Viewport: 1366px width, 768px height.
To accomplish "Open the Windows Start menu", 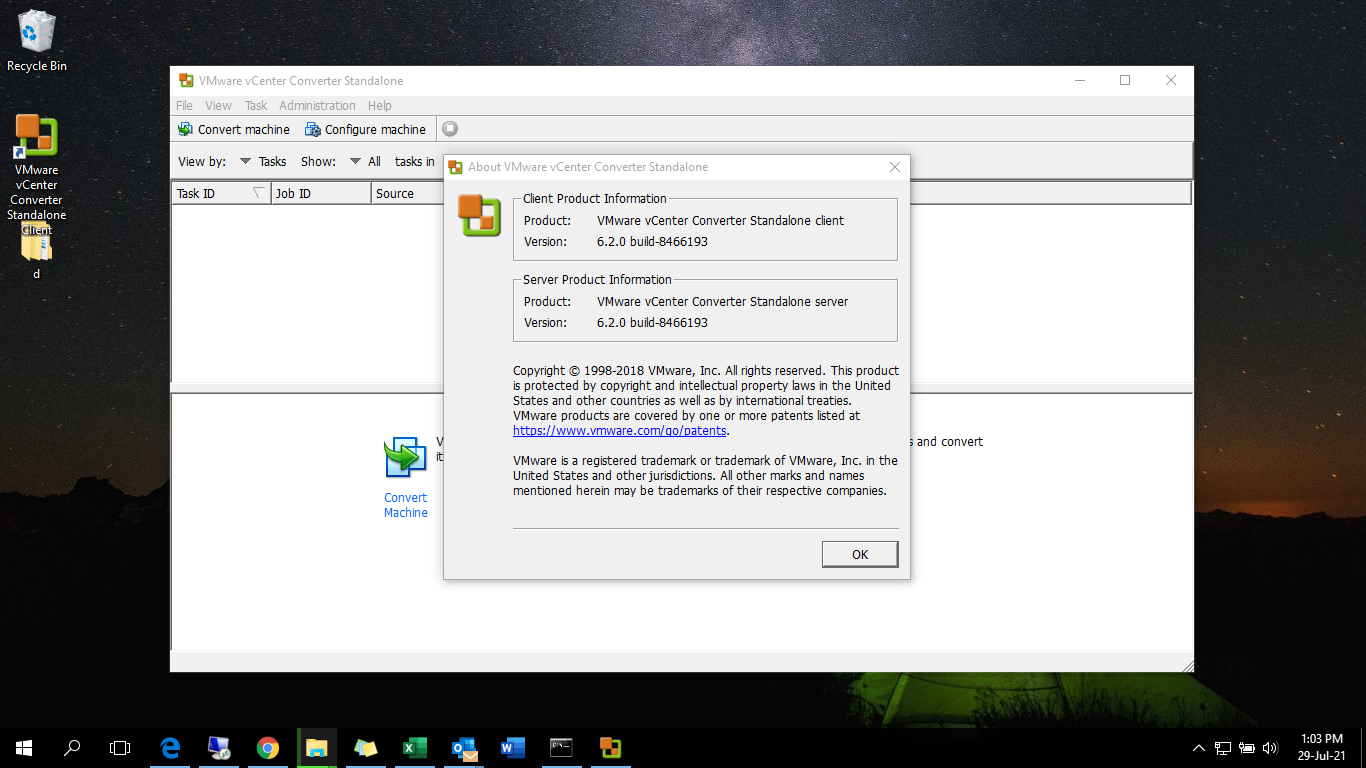I will (x=24, y=747).
